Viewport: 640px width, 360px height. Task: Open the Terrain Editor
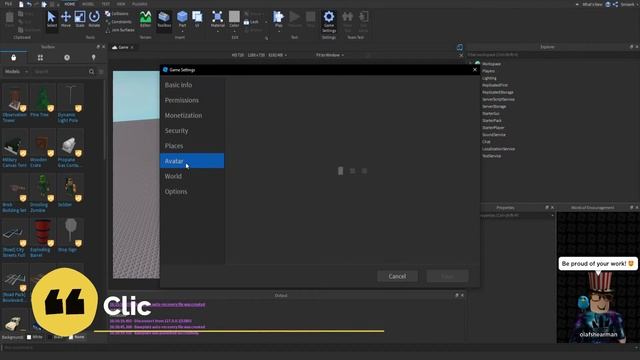point(145,19)
